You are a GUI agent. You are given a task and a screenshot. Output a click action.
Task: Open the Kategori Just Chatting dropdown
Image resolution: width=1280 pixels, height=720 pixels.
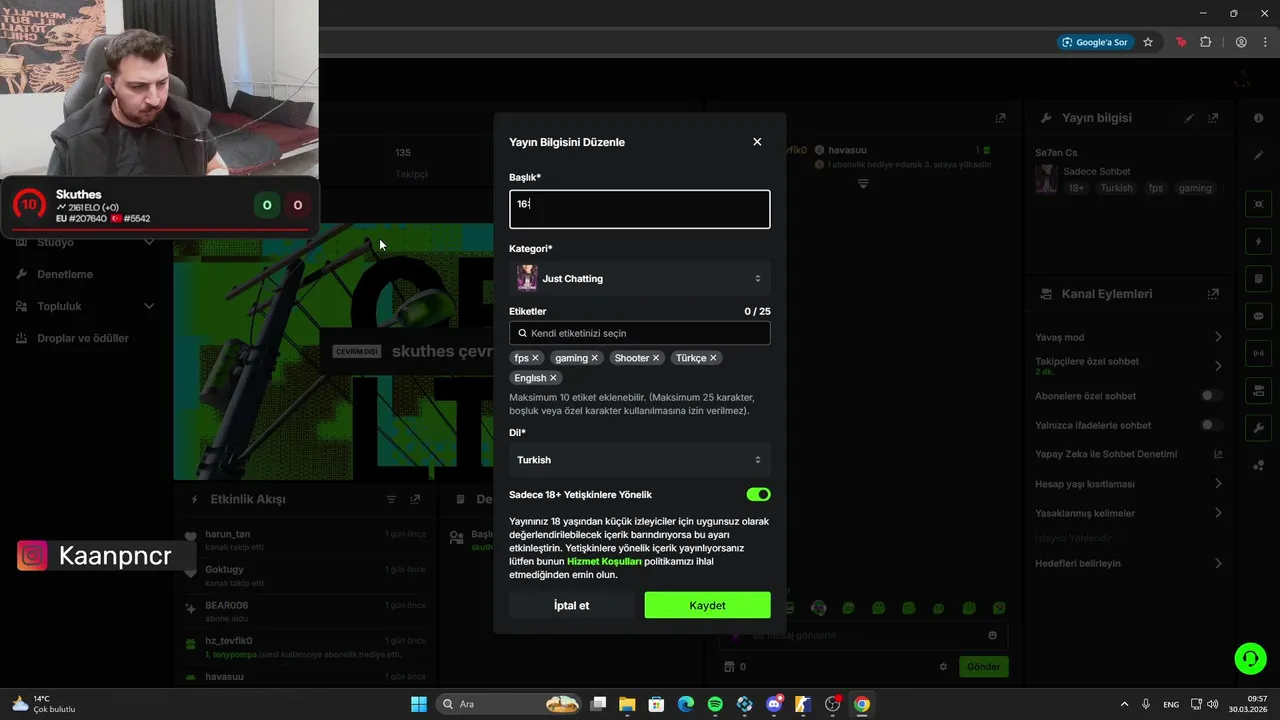640,279
